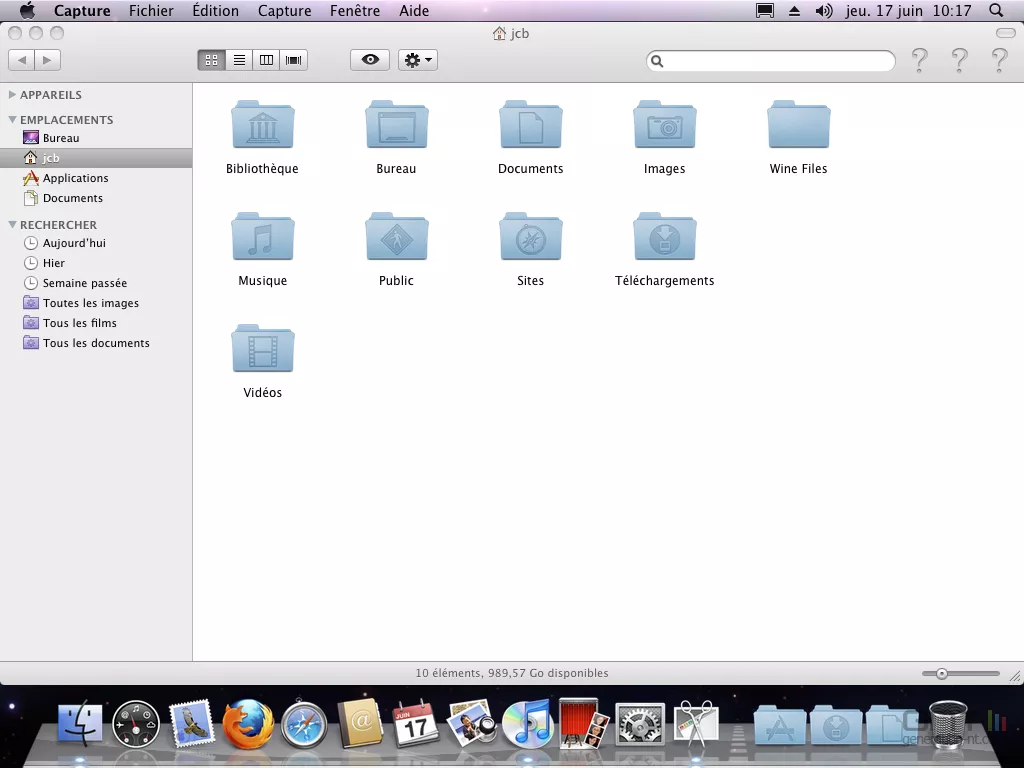1024x768 pixels.
Task: Click the Quick Look eye button
Action: 370,60
